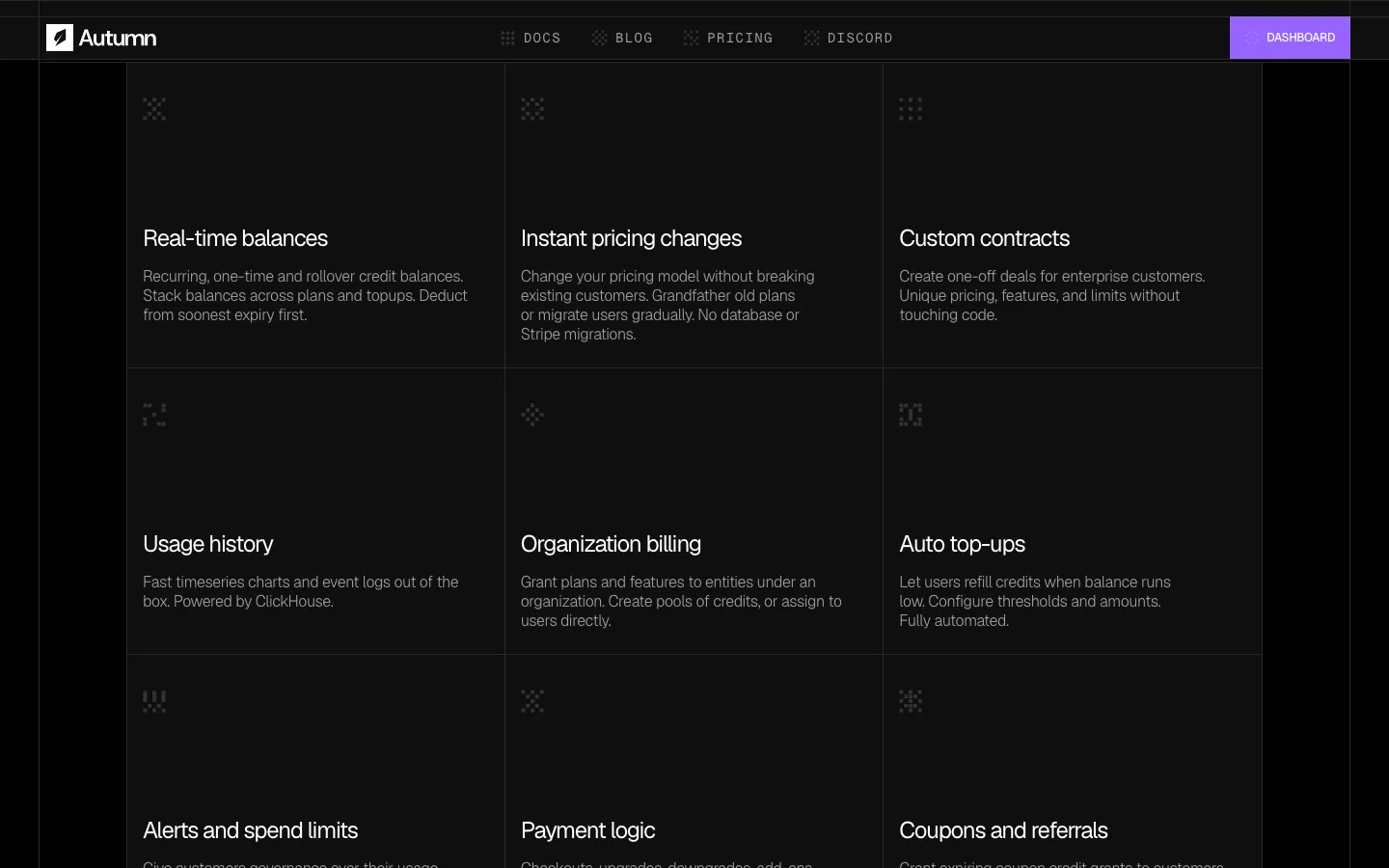Click the Custom contracts card icon
Image resolution: width=1389 pixels, height=868 pixels.
coord(911,109)
